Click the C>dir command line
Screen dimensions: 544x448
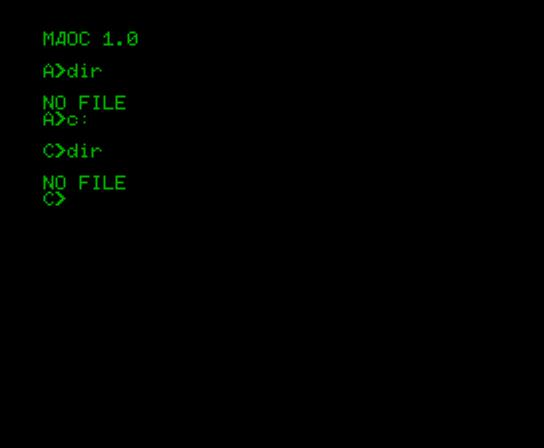pyautogui.click(x=73, y=151)
